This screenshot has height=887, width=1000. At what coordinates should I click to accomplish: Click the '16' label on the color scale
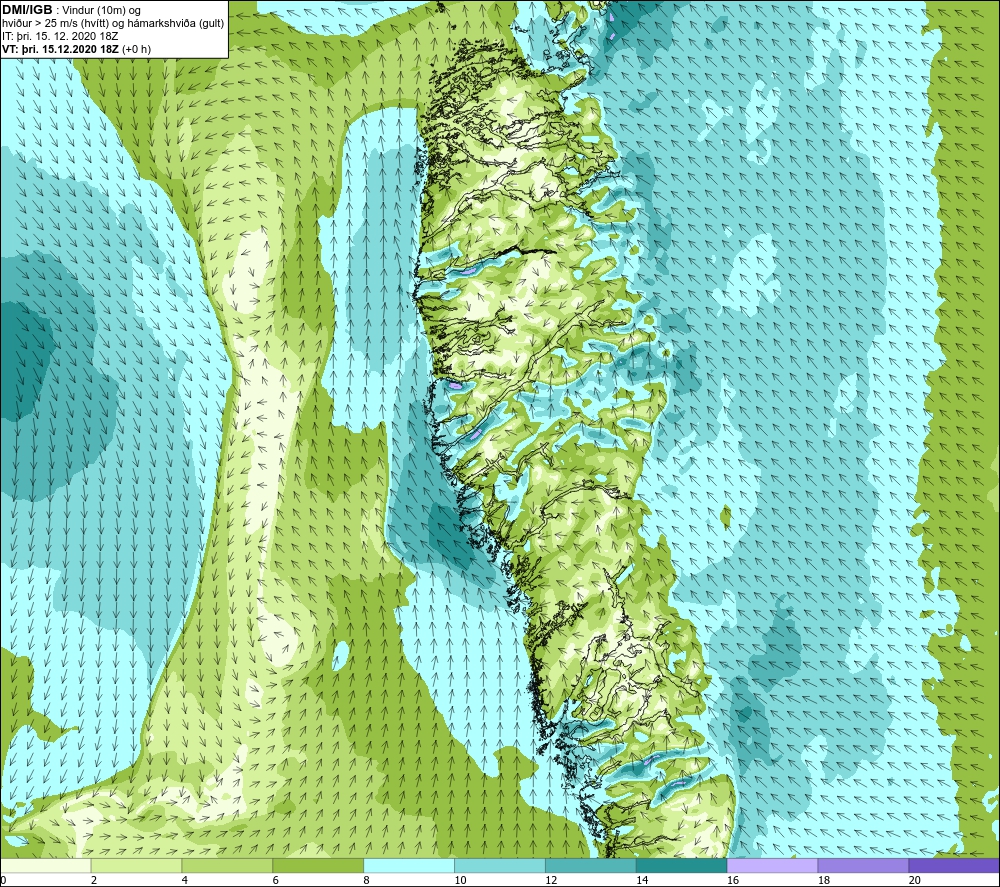coord(733,880)
